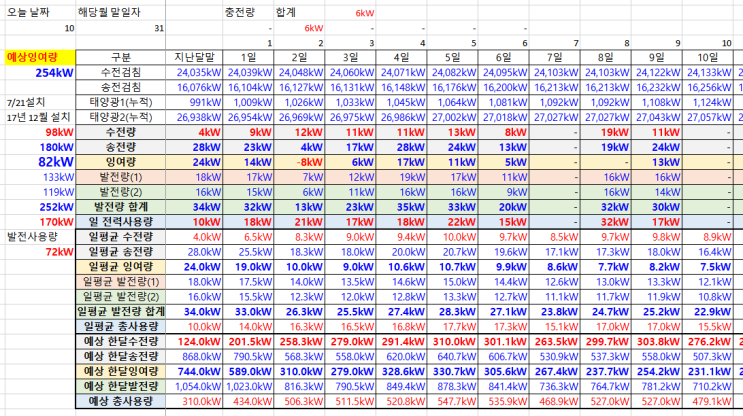743x416 pixels.
Task: Click the 16,104kW 송전검침 cell
Action: coord(248,87)
